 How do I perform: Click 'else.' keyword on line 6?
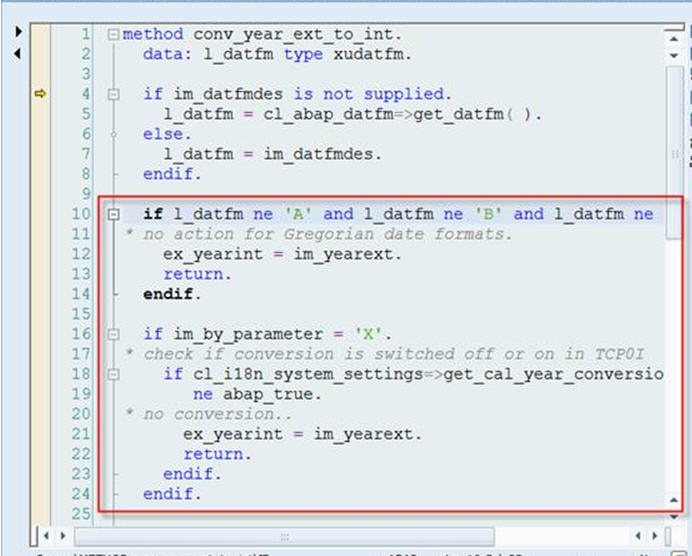click(x=167, y=134)
